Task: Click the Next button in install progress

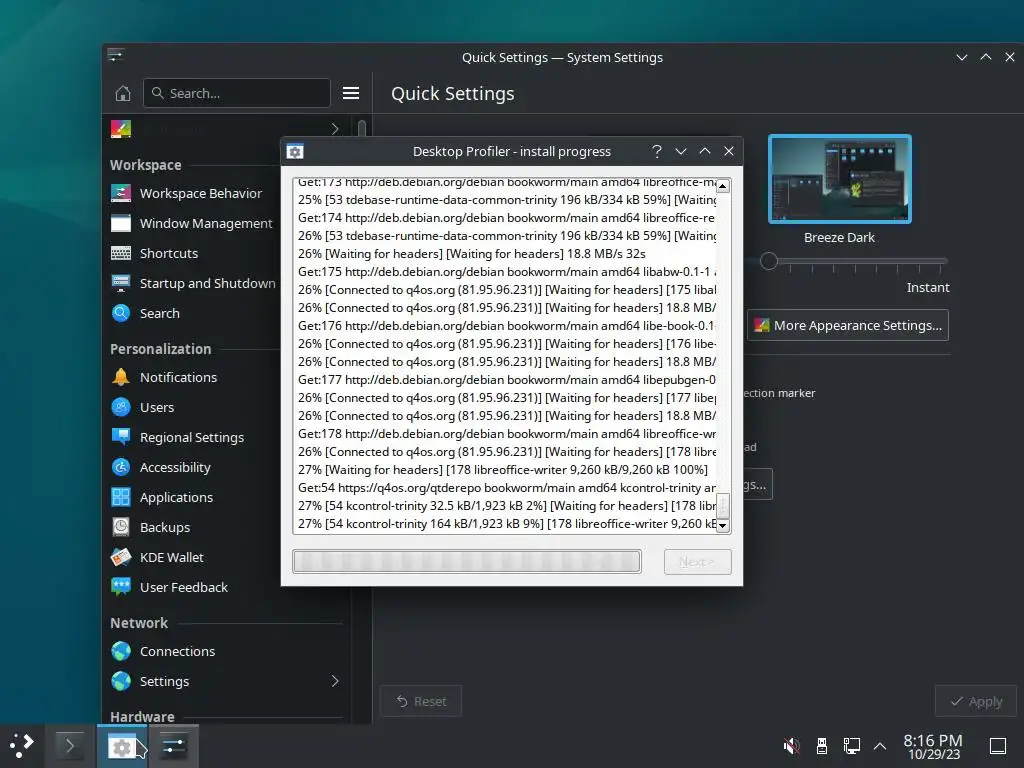Action: pos(697,562)
